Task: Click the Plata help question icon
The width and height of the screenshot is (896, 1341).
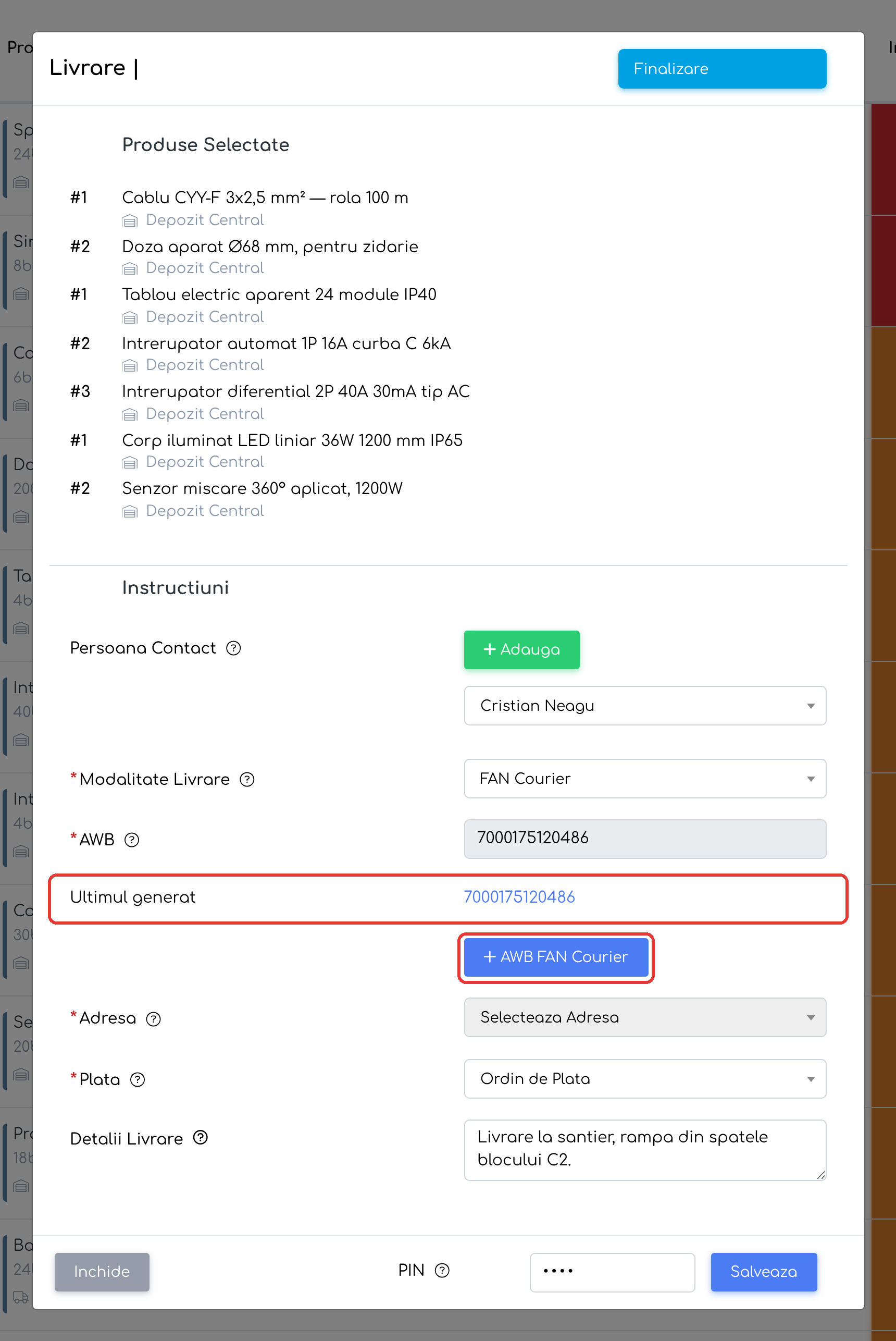Action: point(138,1079)
